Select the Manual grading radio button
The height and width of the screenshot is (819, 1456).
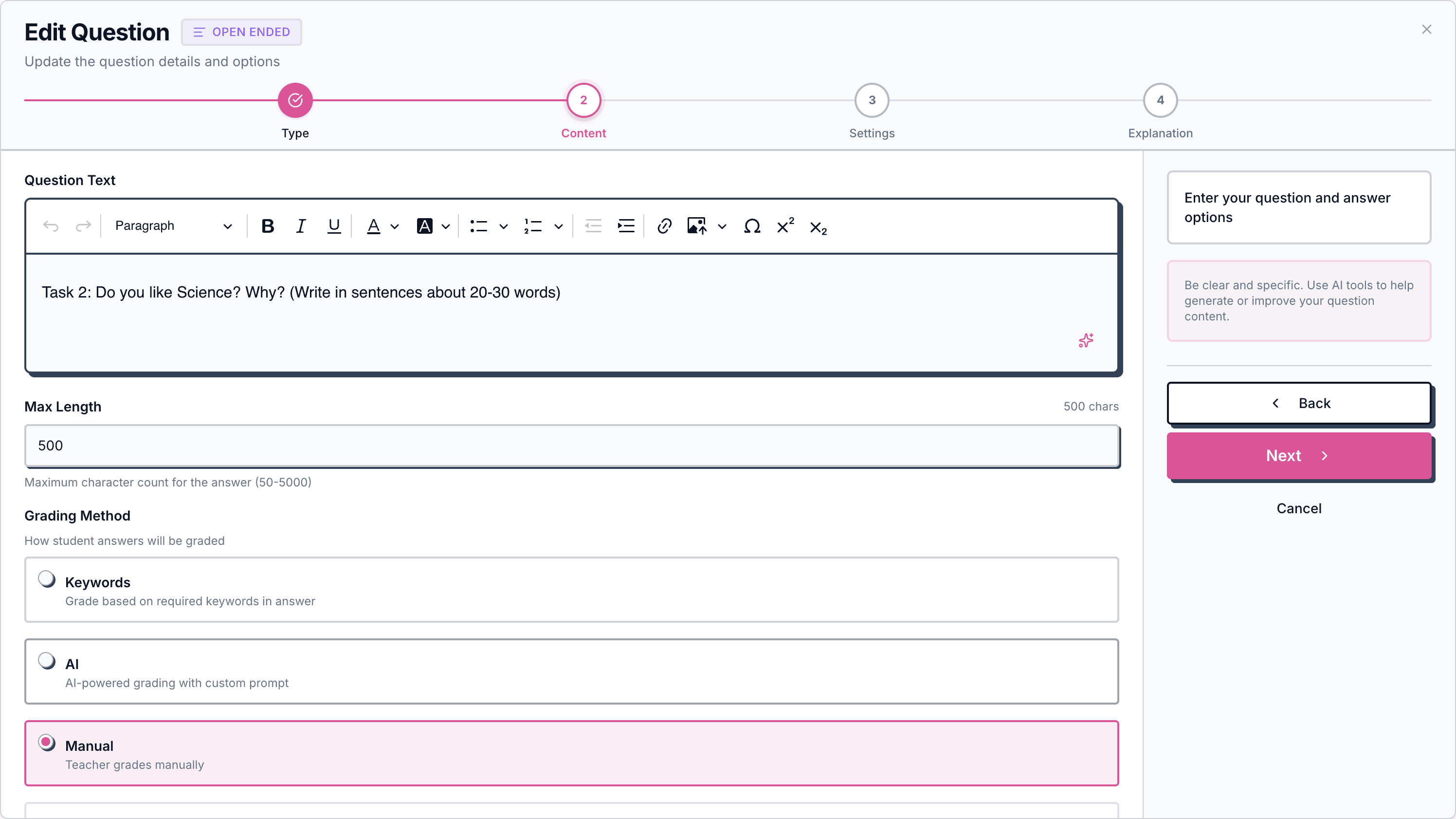[47, 742]
